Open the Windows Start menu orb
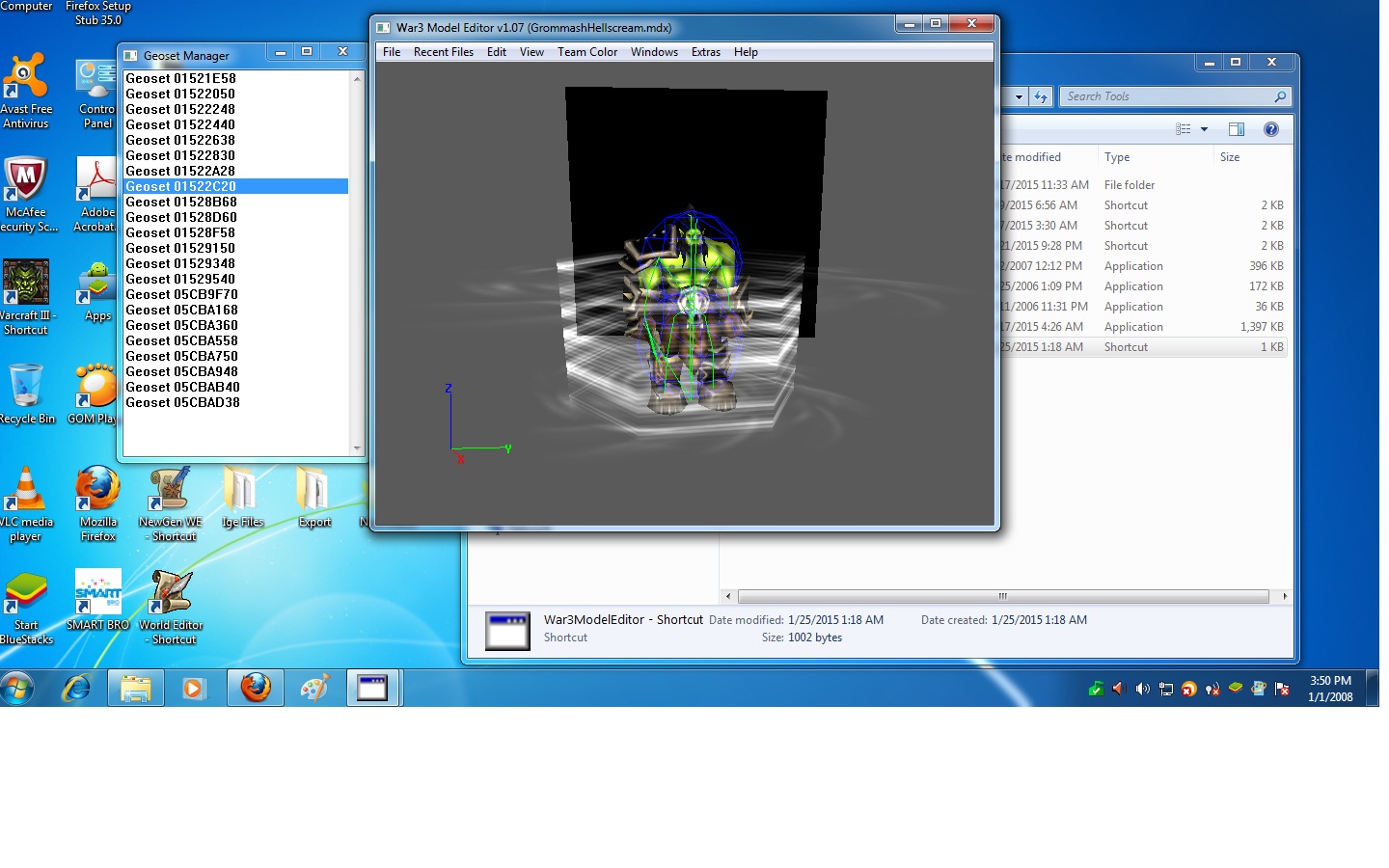The height and width of the screenshot is (868, 1389). [17, 689]
